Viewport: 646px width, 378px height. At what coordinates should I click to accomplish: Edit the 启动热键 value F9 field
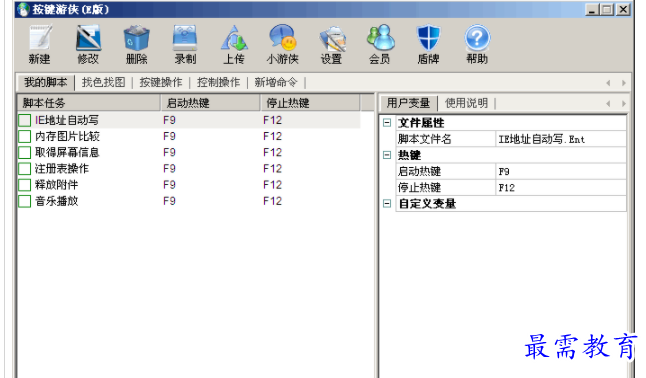click(x=561, y=171)
